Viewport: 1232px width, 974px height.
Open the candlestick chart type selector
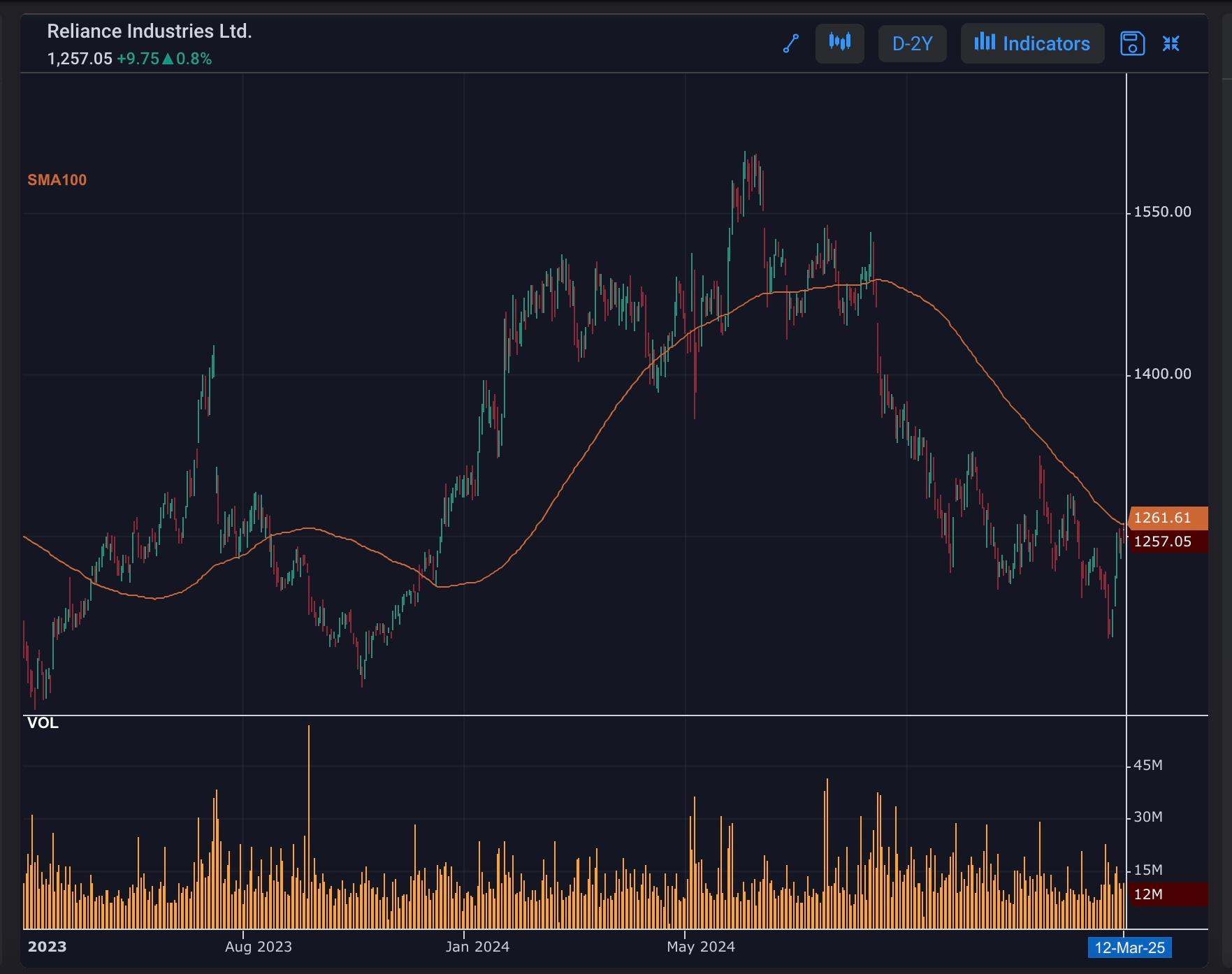tap(839, 43)
